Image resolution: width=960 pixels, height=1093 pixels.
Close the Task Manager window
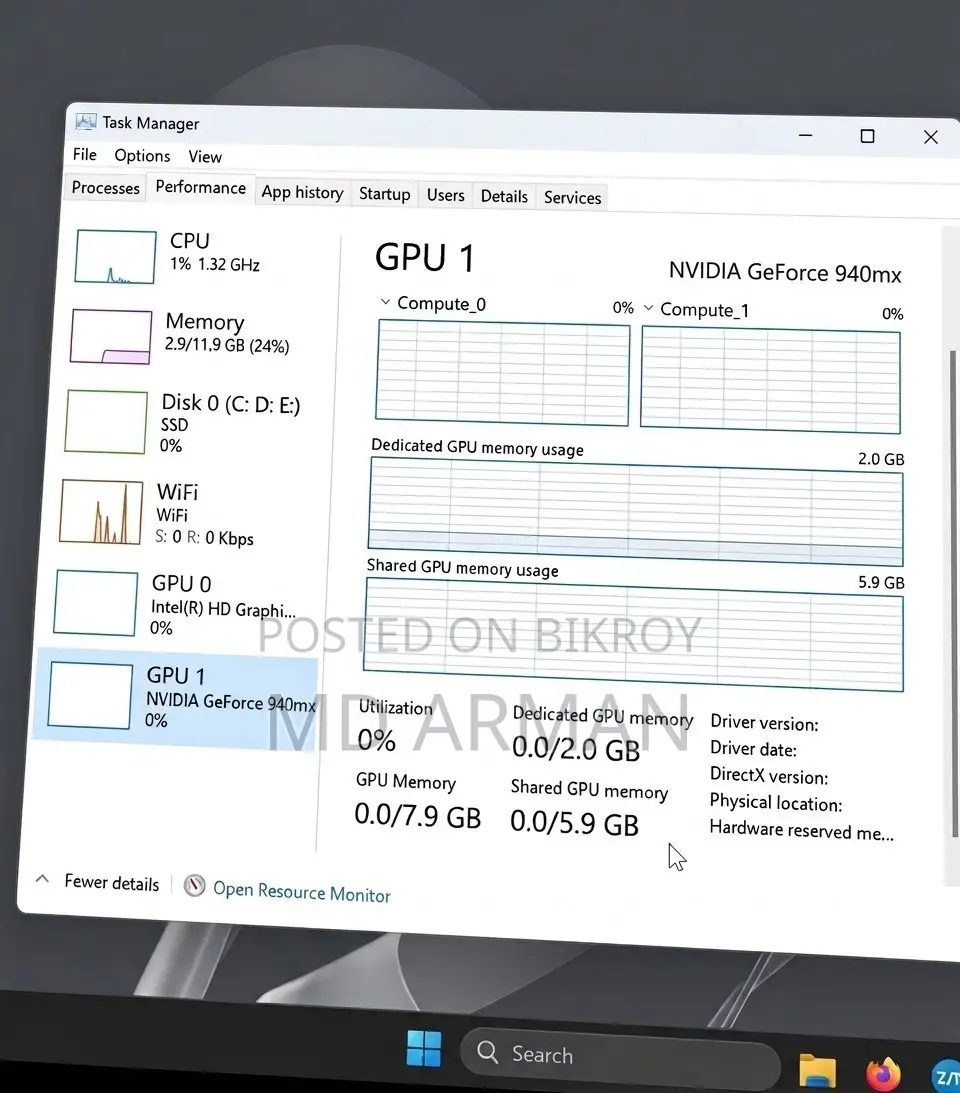[931, 137]
